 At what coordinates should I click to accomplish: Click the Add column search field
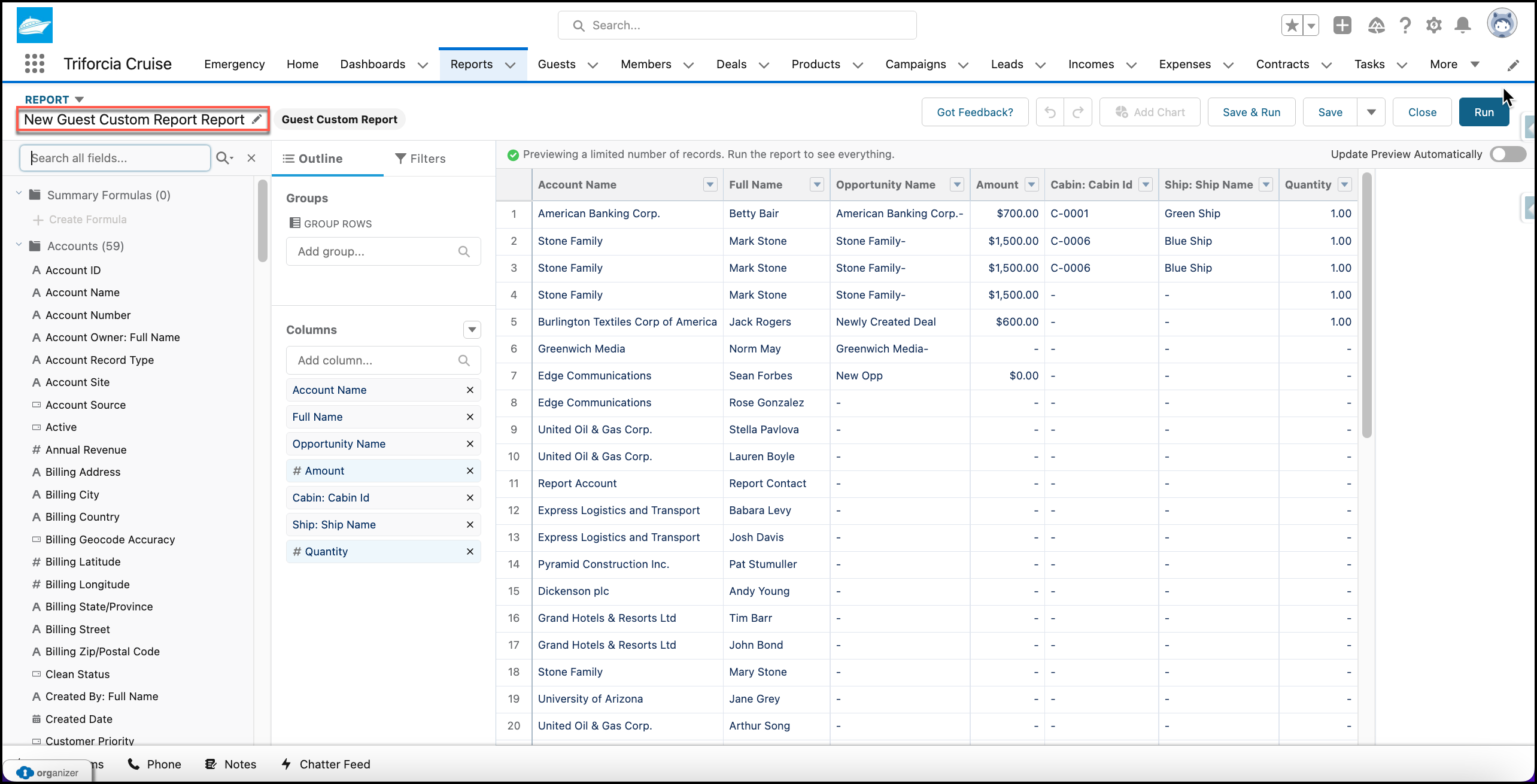[x=383, y=360]
